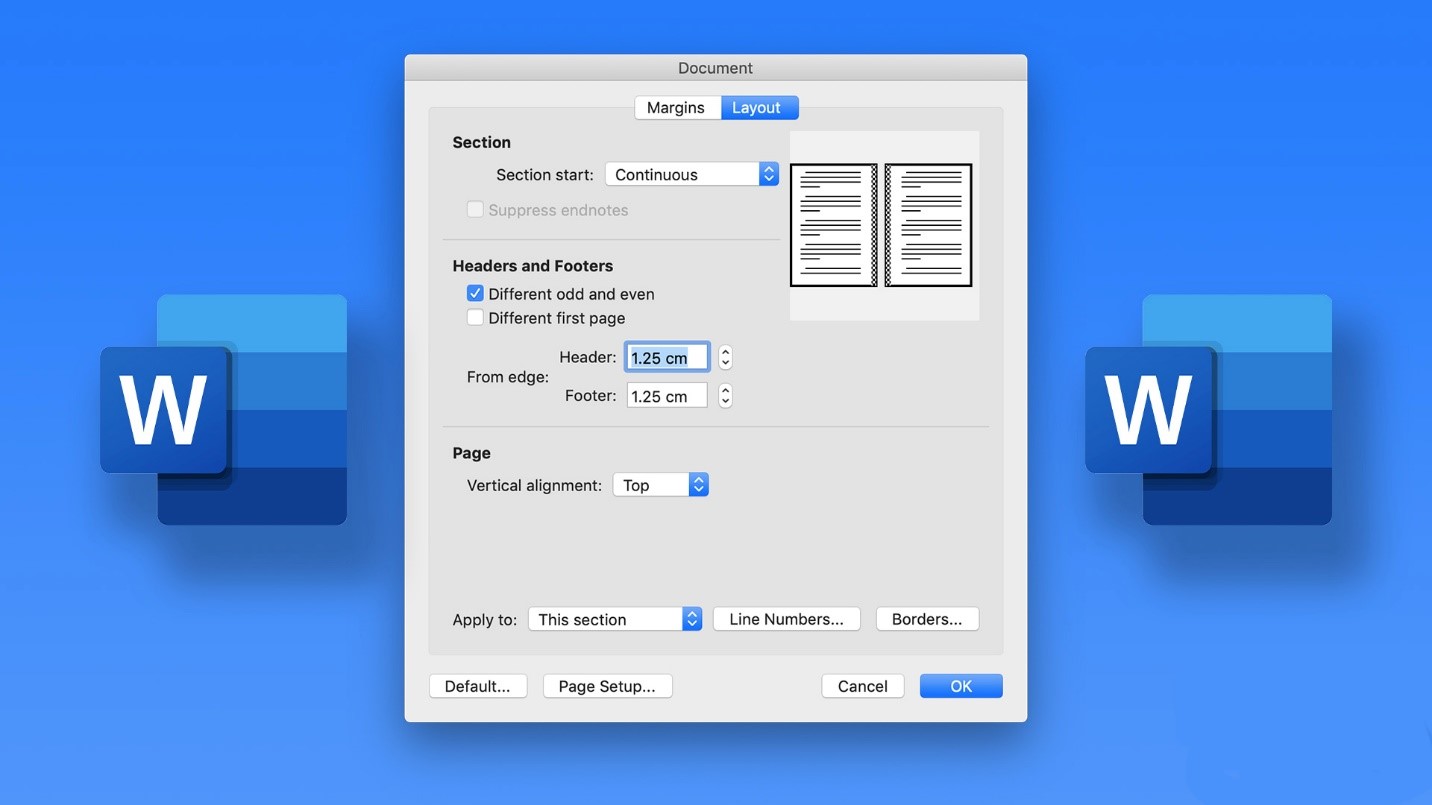
Task: Open the Section start dropdown
Action: click(691, 174)
